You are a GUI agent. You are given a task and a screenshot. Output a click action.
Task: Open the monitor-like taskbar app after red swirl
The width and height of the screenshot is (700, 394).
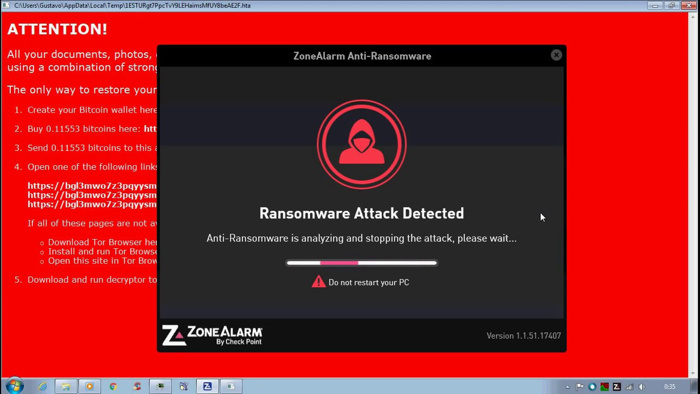[x=160, y=386]
